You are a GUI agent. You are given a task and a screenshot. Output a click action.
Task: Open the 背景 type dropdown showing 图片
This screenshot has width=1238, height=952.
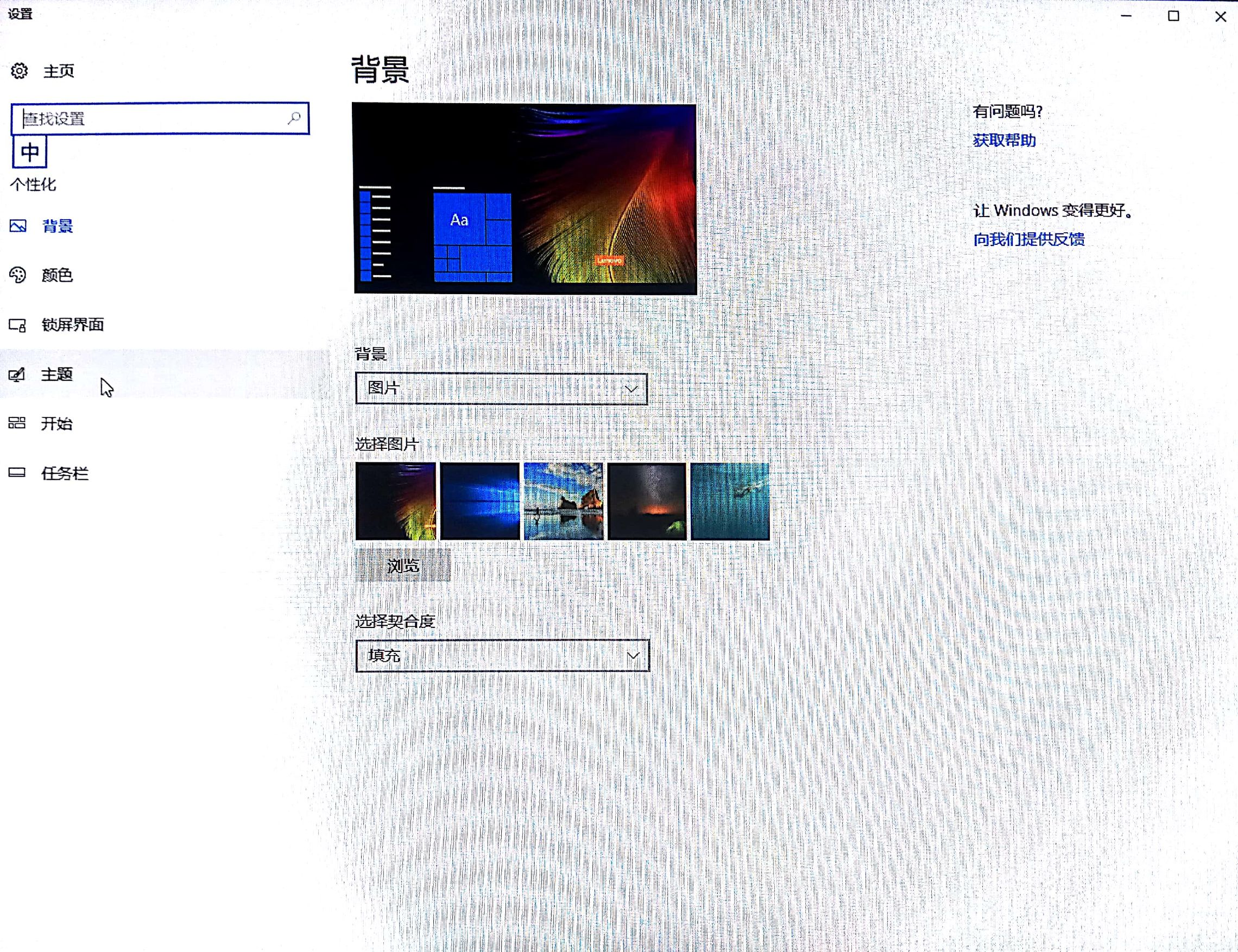point(501,389)
